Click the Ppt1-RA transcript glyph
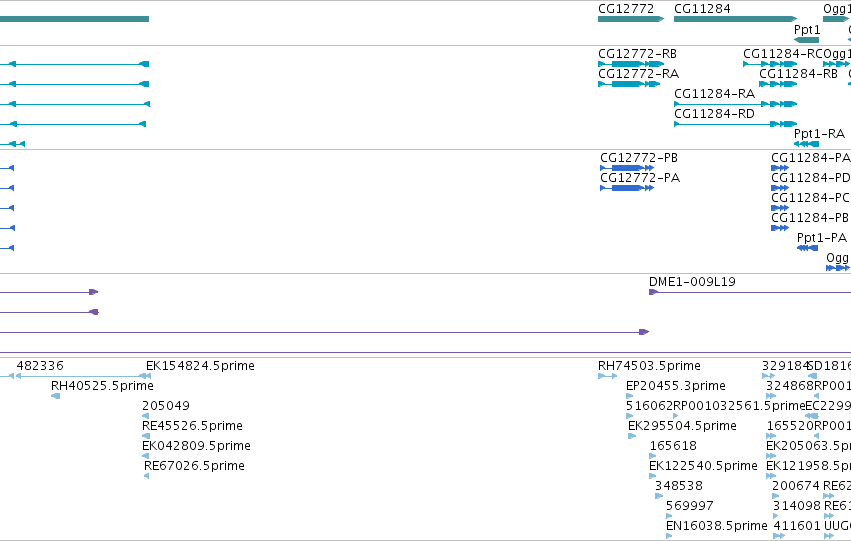 click(x=806, y=144)
